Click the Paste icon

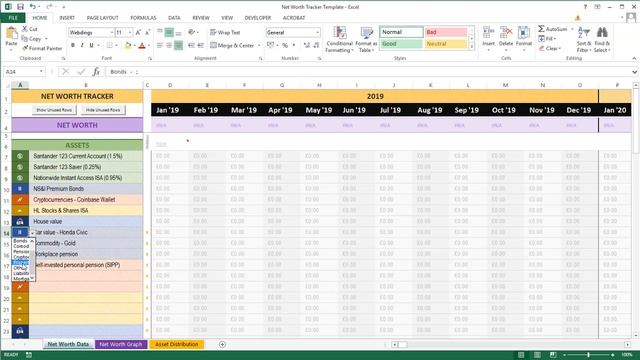point(11,33)
